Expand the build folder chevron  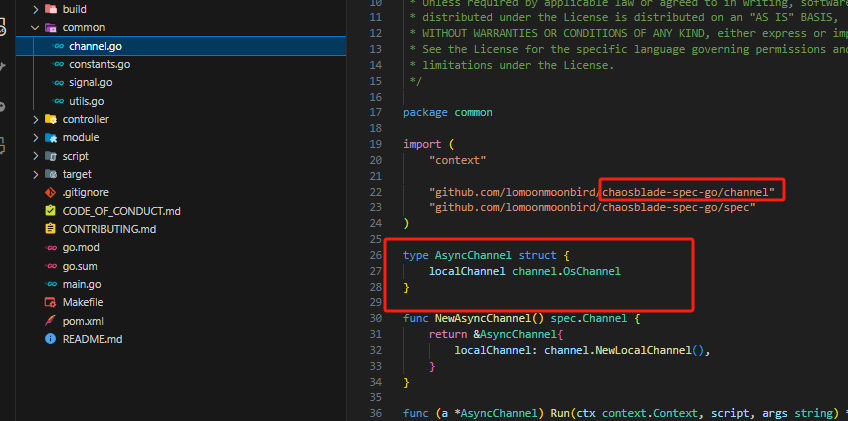35,9
